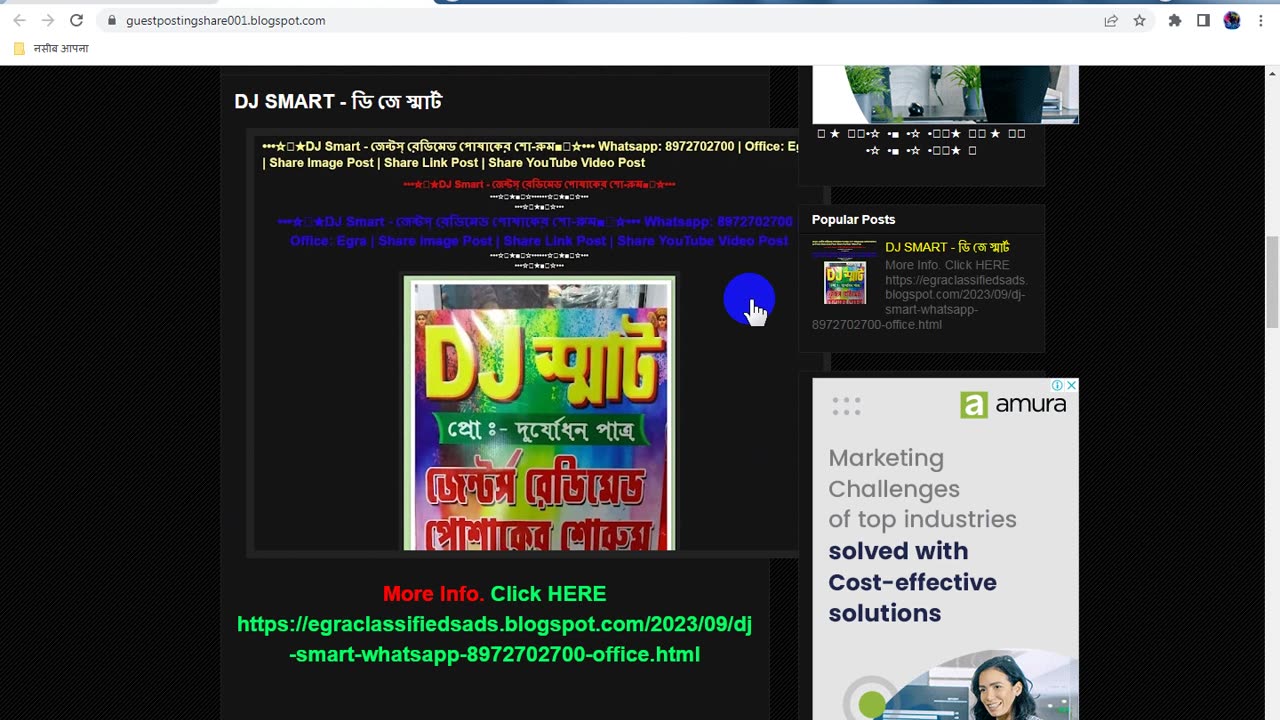The width and height of the screenshot is (1280, 720).
Task: Click the DJ Smart poster image
Action: pyautogui.click(x=539, y=413)
